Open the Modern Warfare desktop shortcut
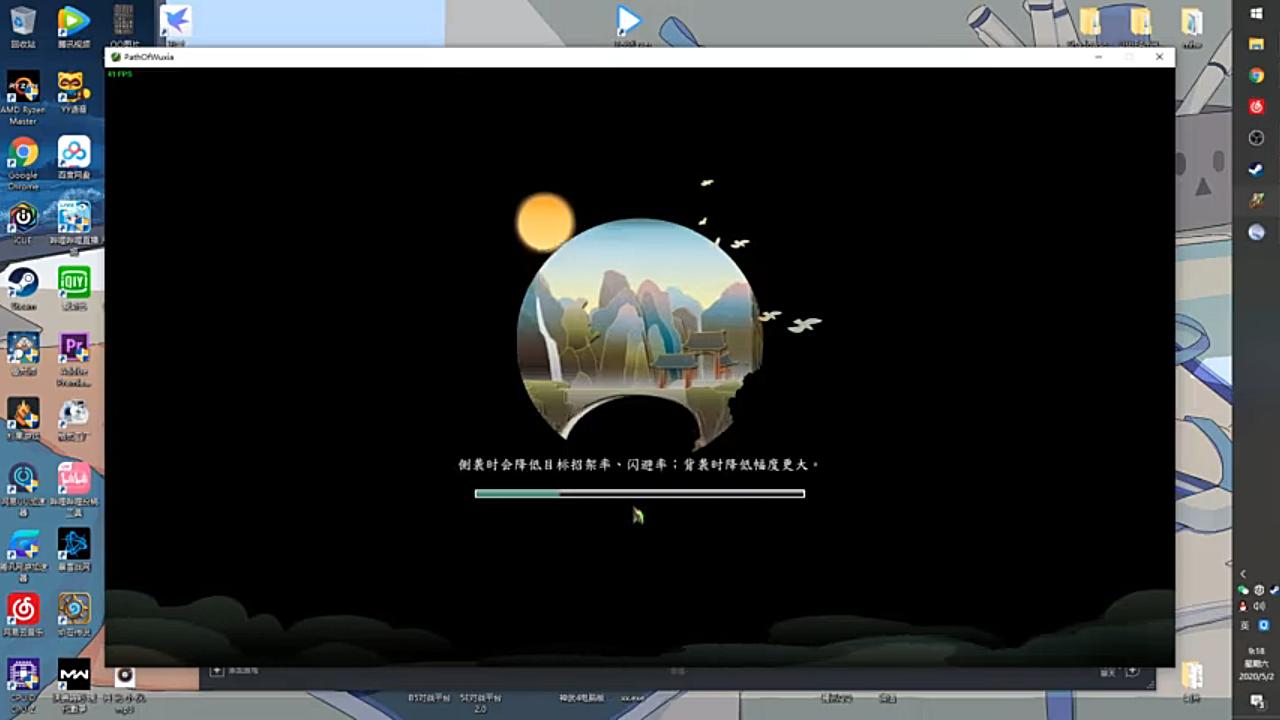This screenshot has height=720, width=1280. tap(73, 684)
